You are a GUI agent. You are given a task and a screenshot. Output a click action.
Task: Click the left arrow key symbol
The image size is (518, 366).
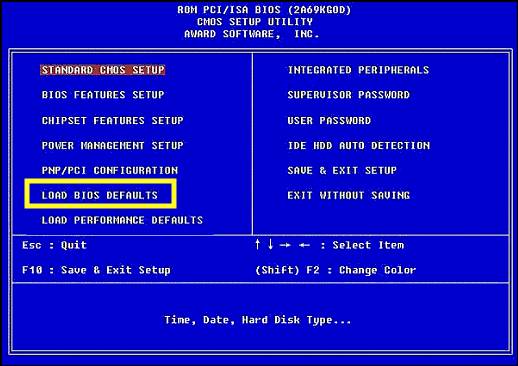(304, 246)
